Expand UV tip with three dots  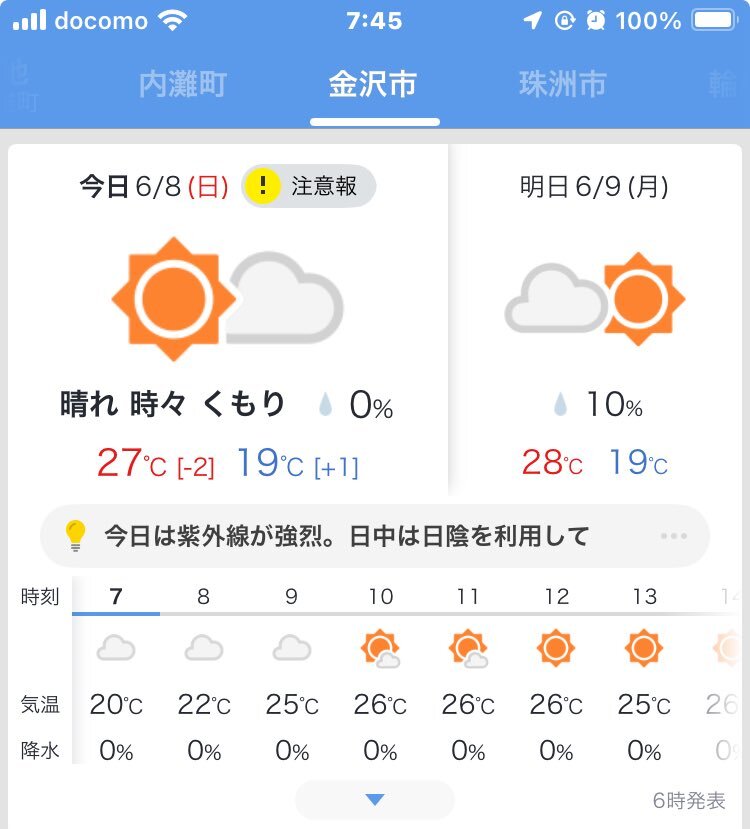673,536
